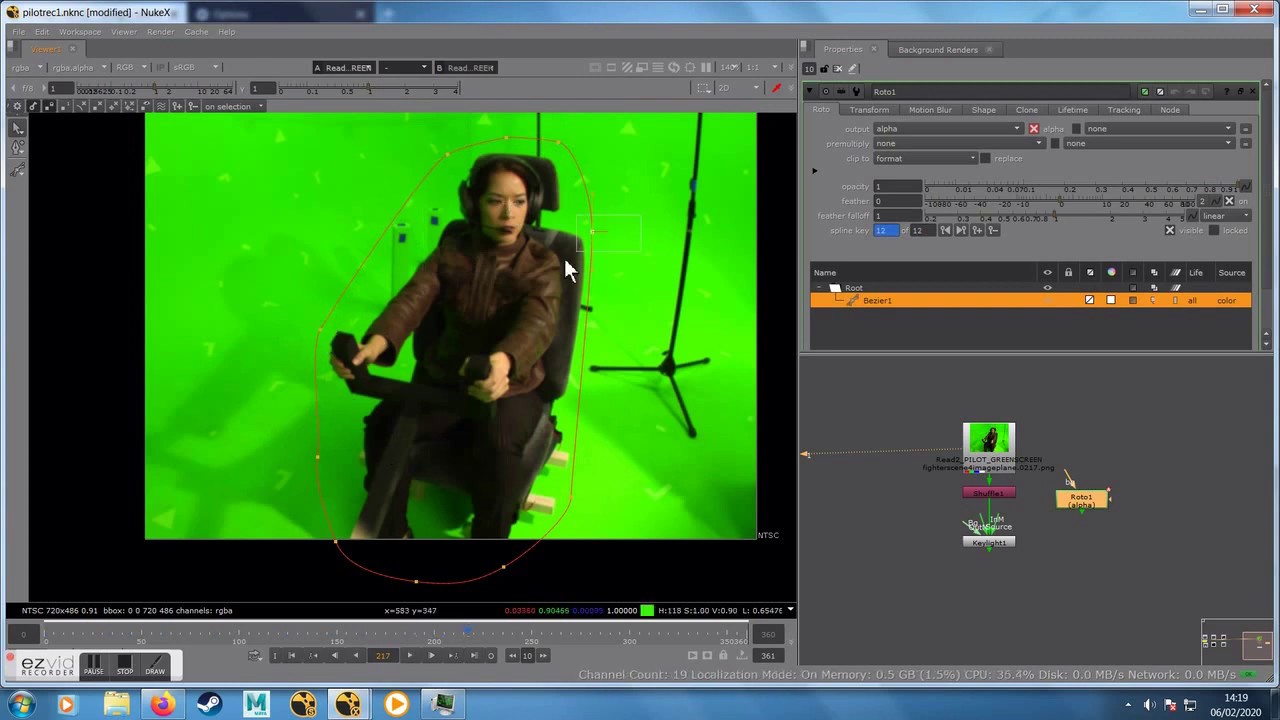Screen dimensions: 1280x720
Task: Toggle the visible checkbox
Action: coord(1169,231)
